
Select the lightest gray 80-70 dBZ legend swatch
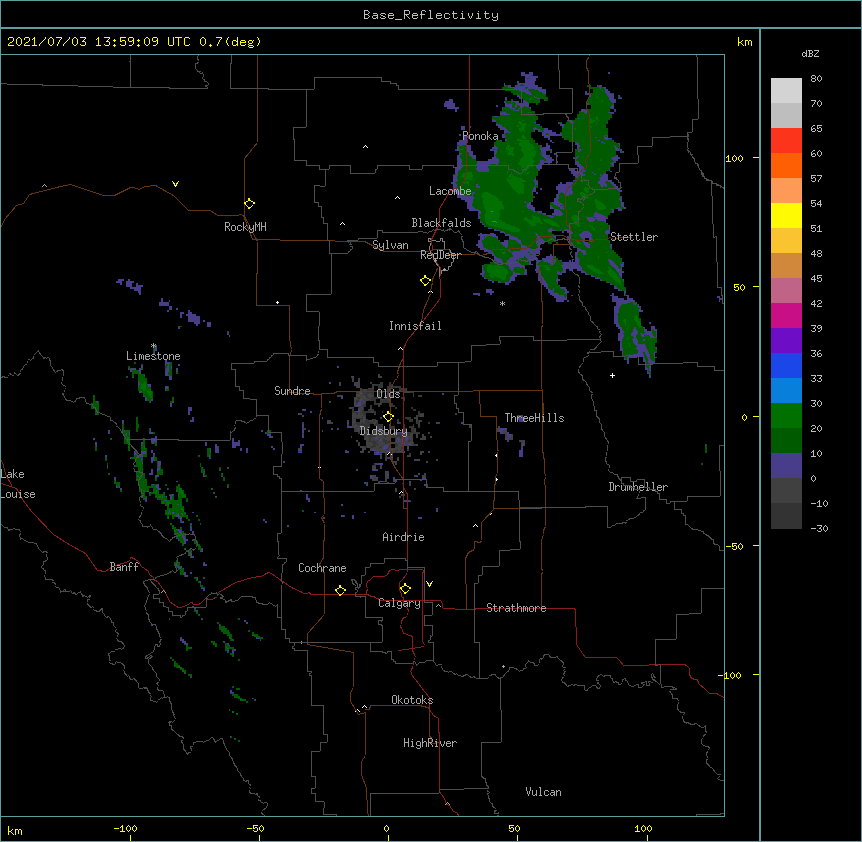tap(786, 90)
